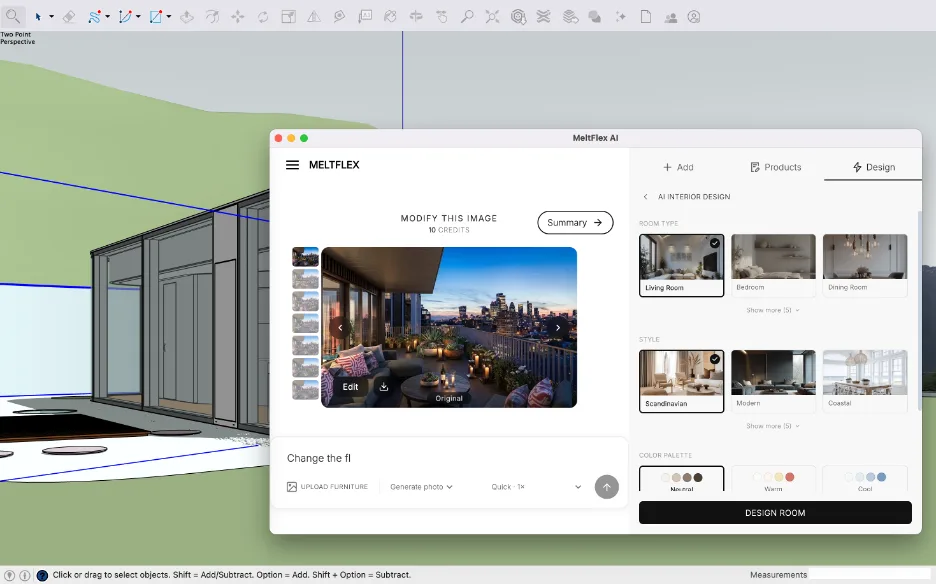The width and height of the screenshot is (936, 584).
Task: Open the Generate photo dropdown
Action: coord(421,487)
